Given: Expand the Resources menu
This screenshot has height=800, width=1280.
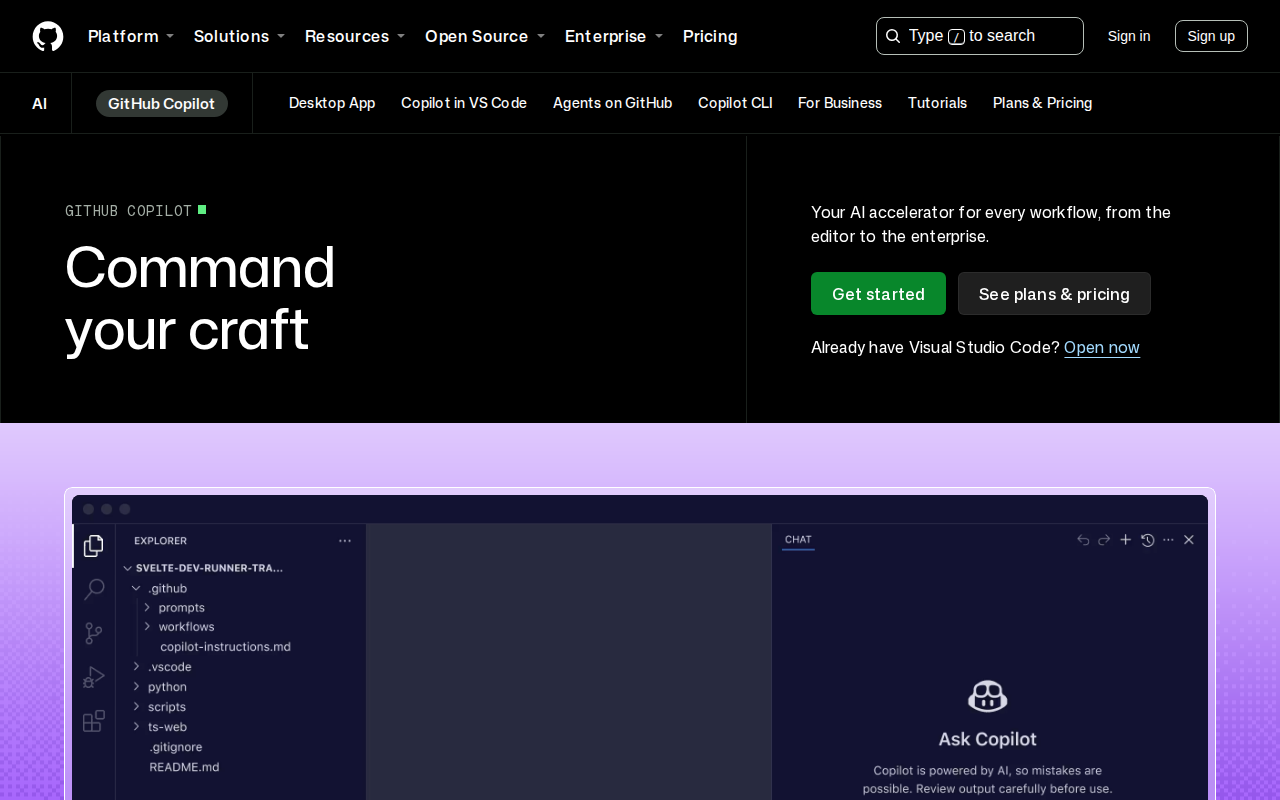Looking at the screenshot, I should pyautogui.click(x=355, y=36).
